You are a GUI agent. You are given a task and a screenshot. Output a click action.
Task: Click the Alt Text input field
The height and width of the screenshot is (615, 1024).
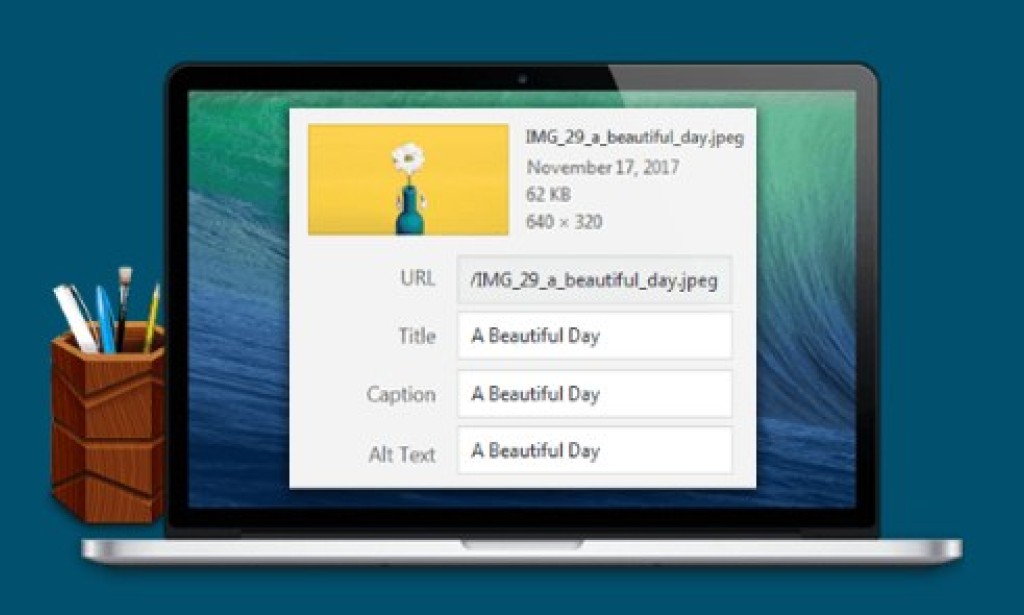594,450
